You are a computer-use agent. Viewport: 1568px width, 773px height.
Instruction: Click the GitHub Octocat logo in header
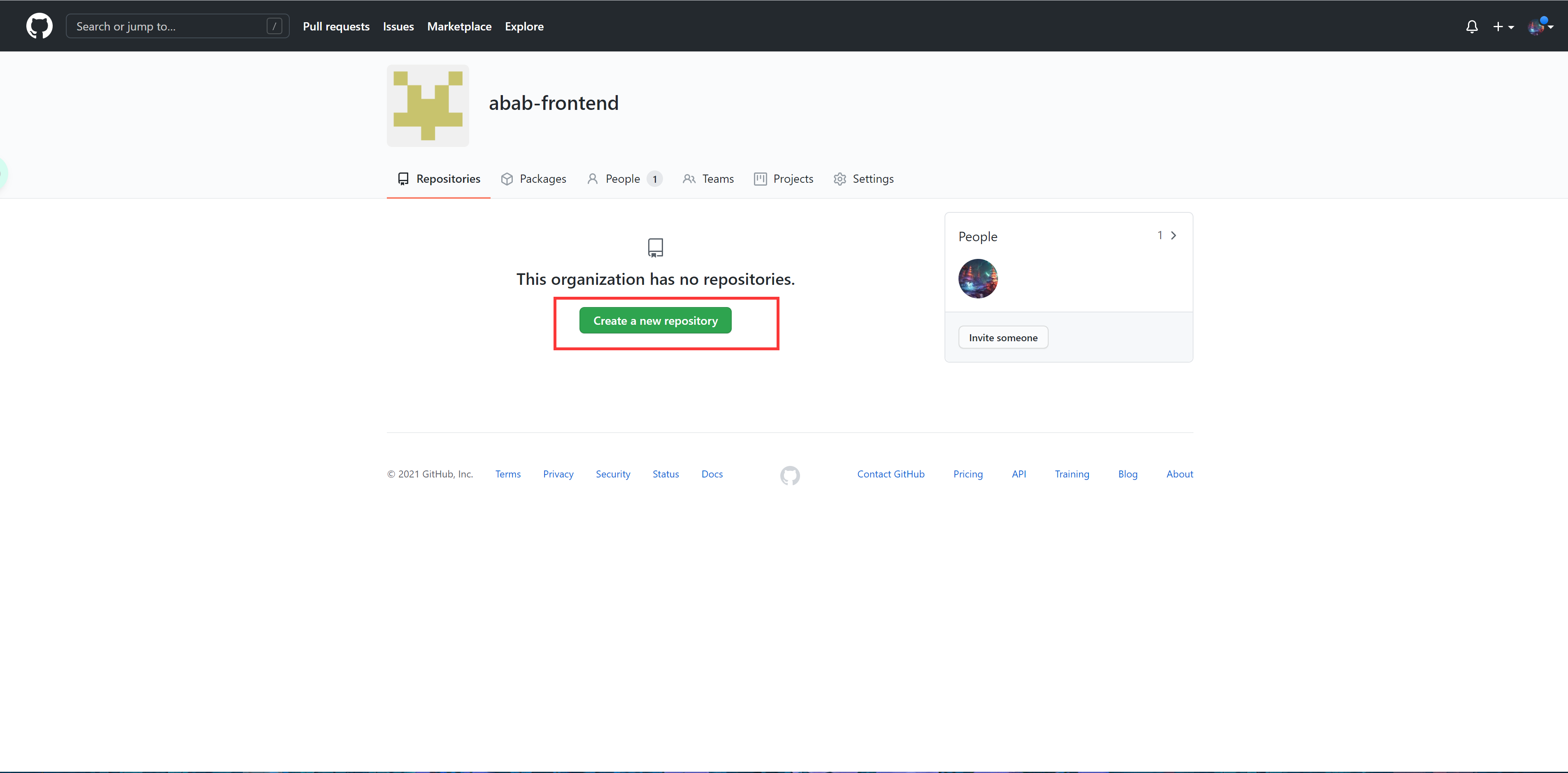(39, 26)
